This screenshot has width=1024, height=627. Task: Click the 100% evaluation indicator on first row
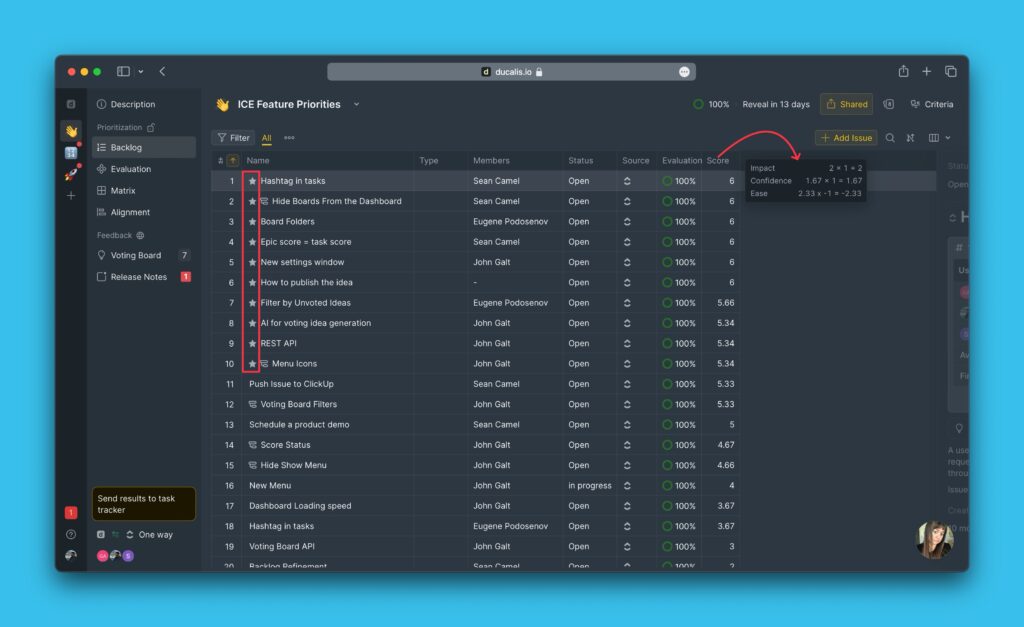[x=679, y=180]
